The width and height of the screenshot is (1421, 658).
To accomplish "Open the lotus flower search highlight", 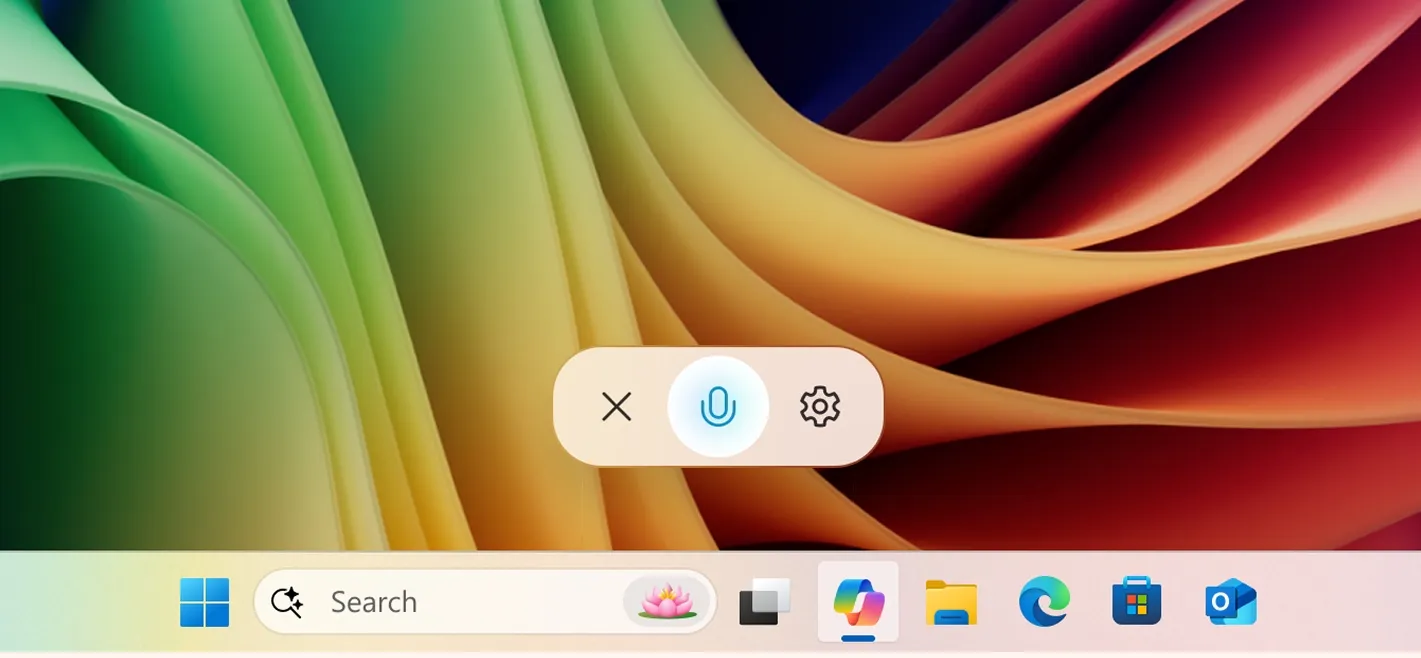I will pyautogui.click(x=668, y=601).
